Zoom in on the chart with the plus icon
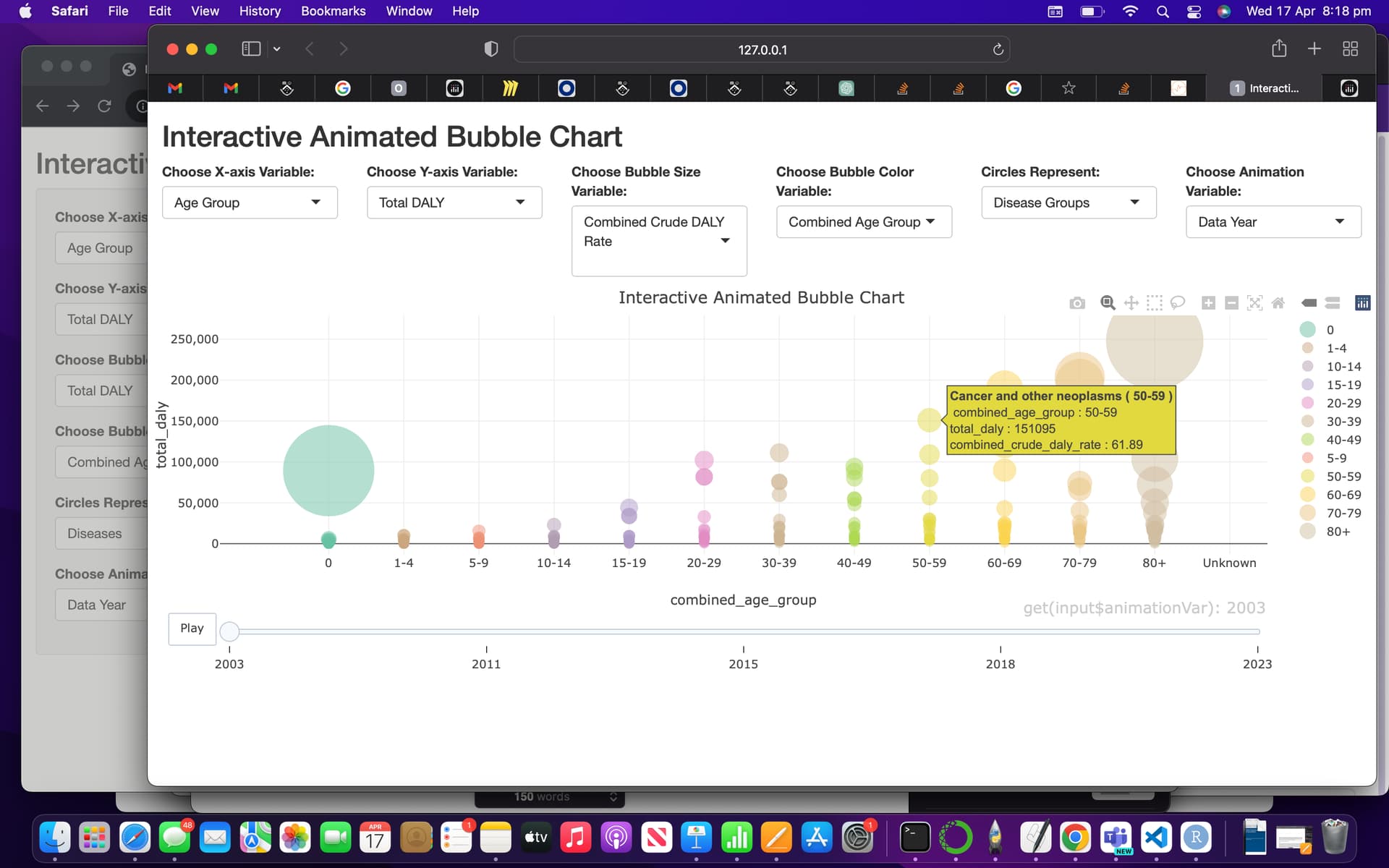This screenshot has width=1389, height=868. [1207, 303]
